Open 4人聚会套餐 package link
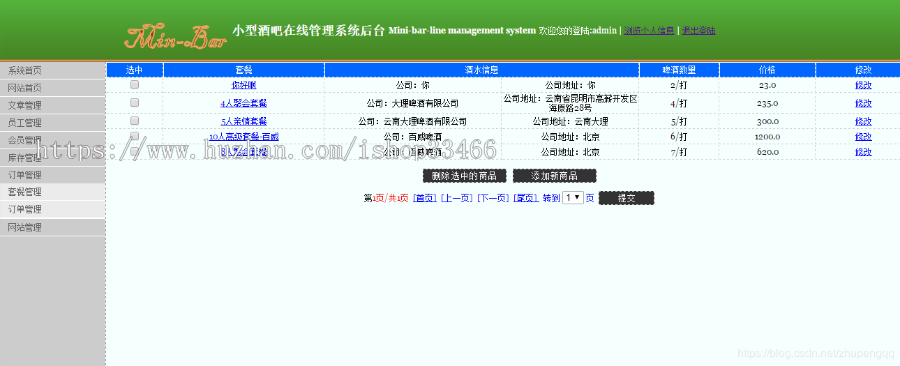This screenshot has width=900, height=366. [x=244, y=103]
